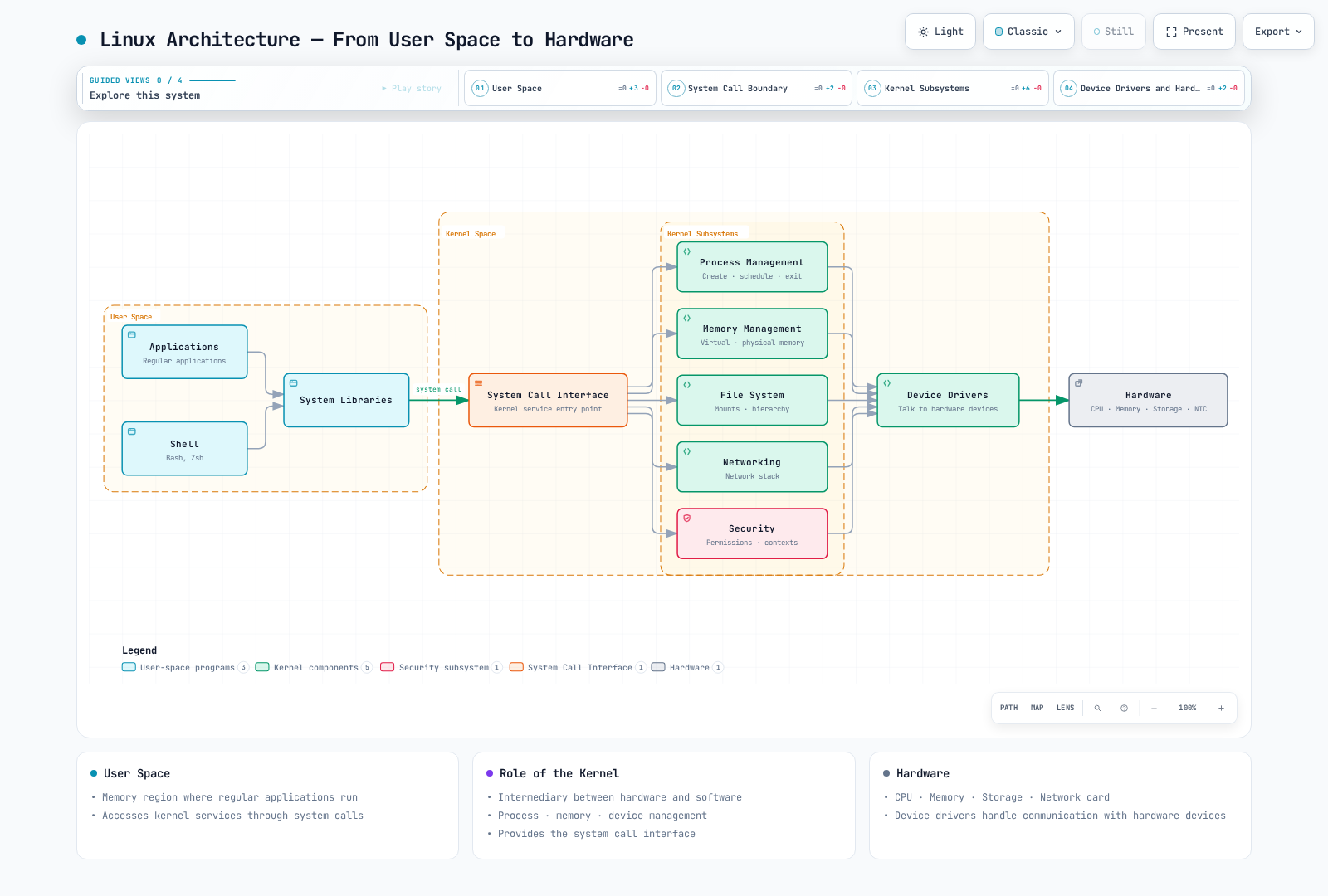Click the window icon on Shell node

point(132,431)
